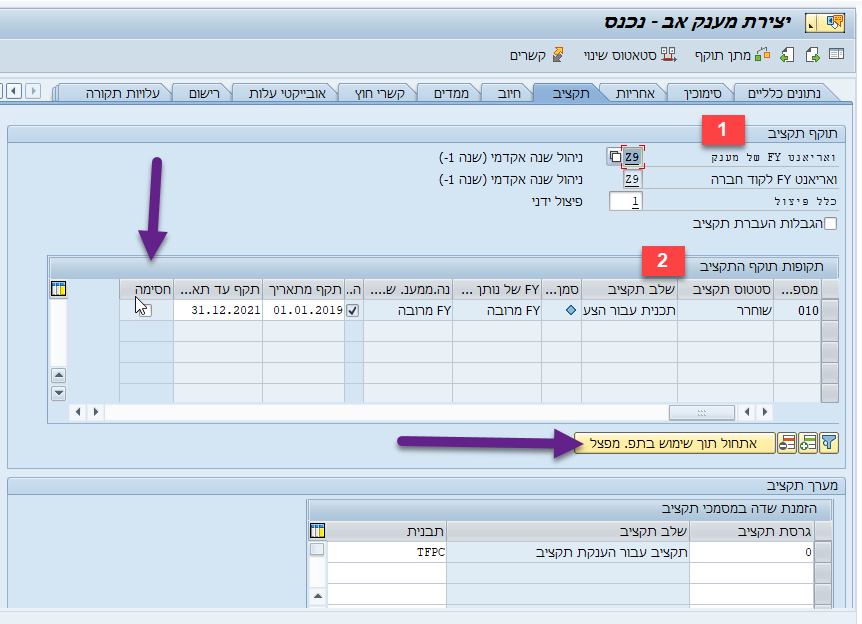The image size is (862, 624).
Task: Open the אובייקטי עלות tab
Action: pos(287,93)
